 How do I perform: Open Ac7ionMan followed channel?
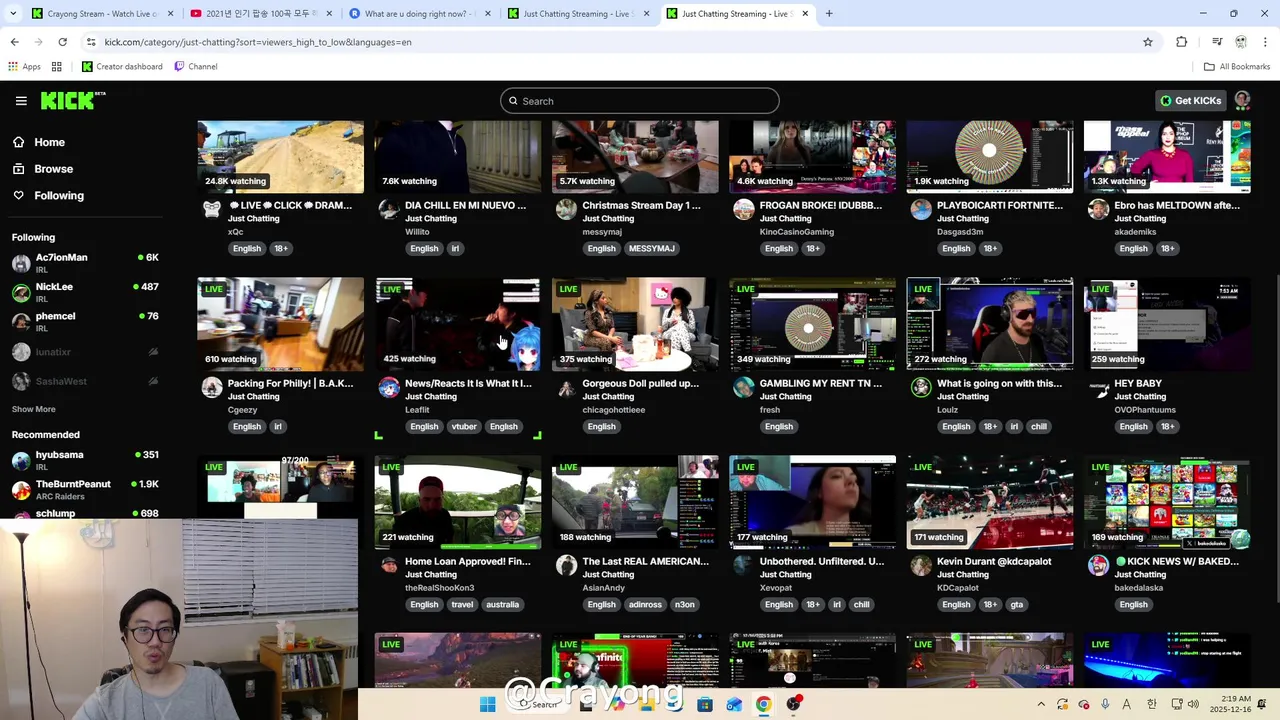(x=85, y=264)
